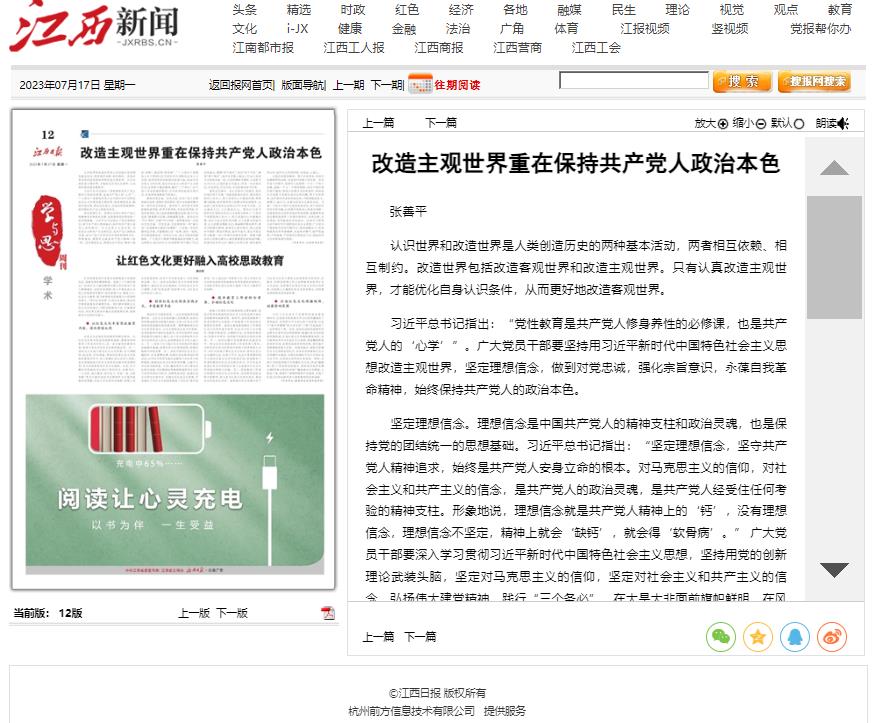Share article to Weibo icon
Screen dimensions: 875x723
pyautogui.click(x=832, y=637)
